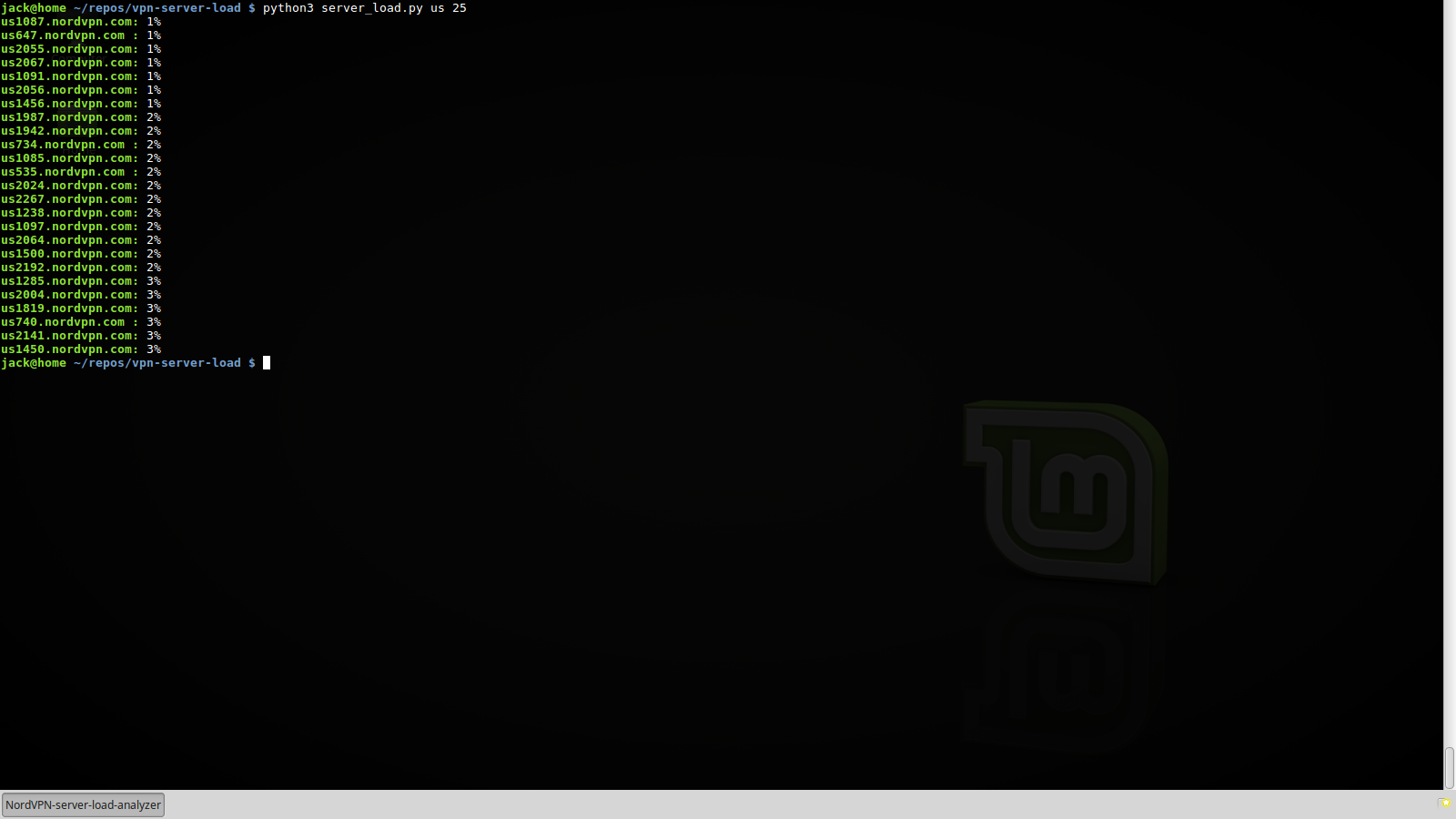Select the line 'us2064.nordvpn.com: 2%'

coord(81,240)
